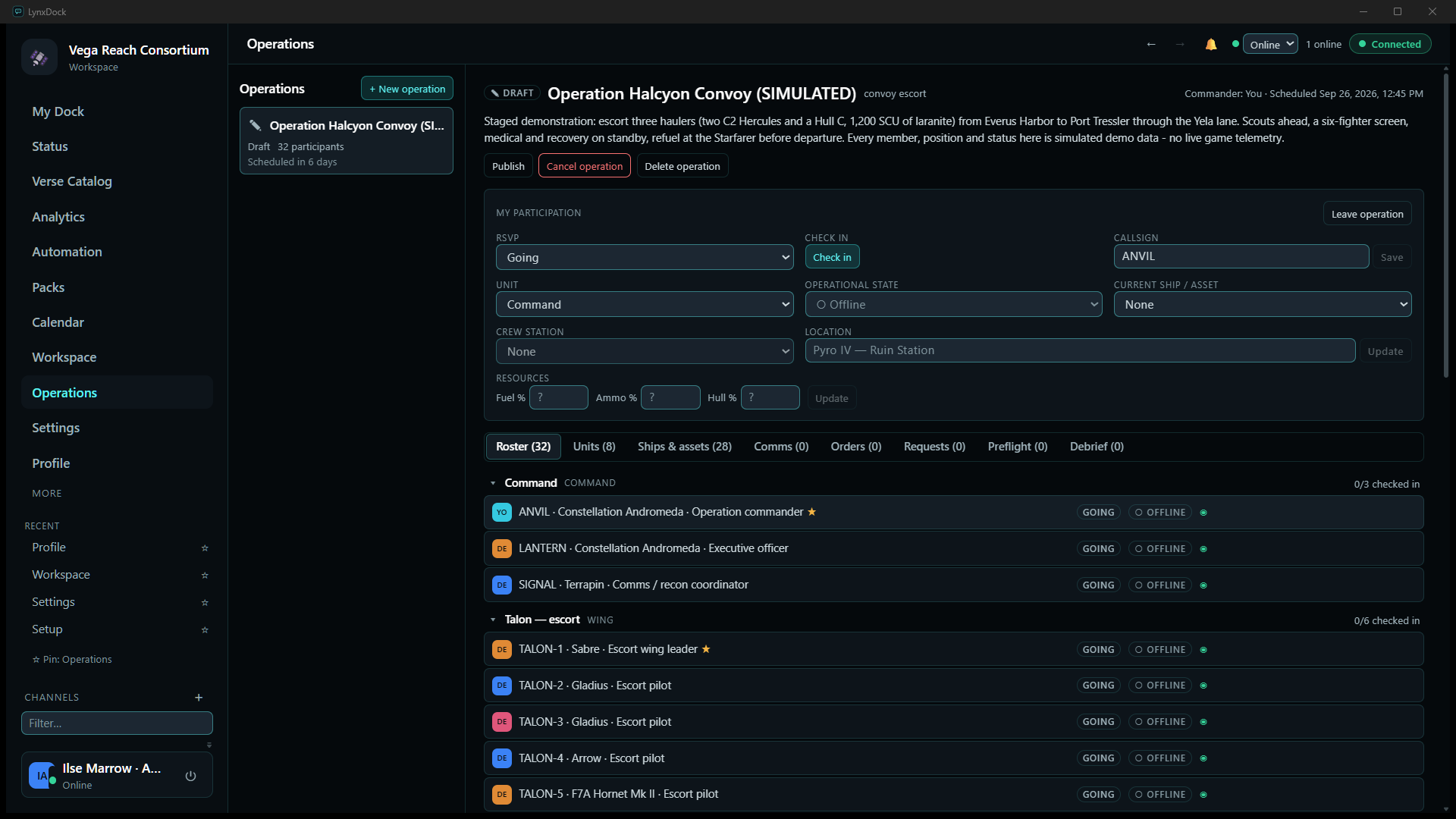Click the DE avatar on TALON-3 row

click(502, 722)
